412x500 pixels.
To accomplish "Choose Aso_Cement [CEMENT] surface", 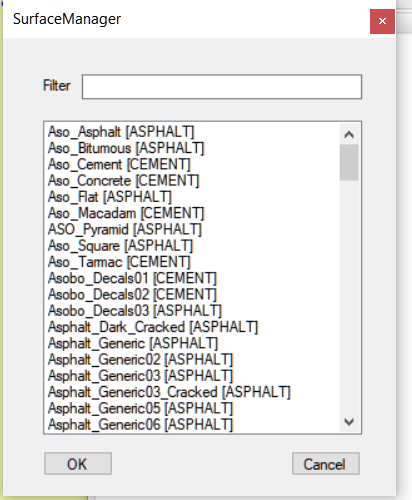I will (119, 164).
